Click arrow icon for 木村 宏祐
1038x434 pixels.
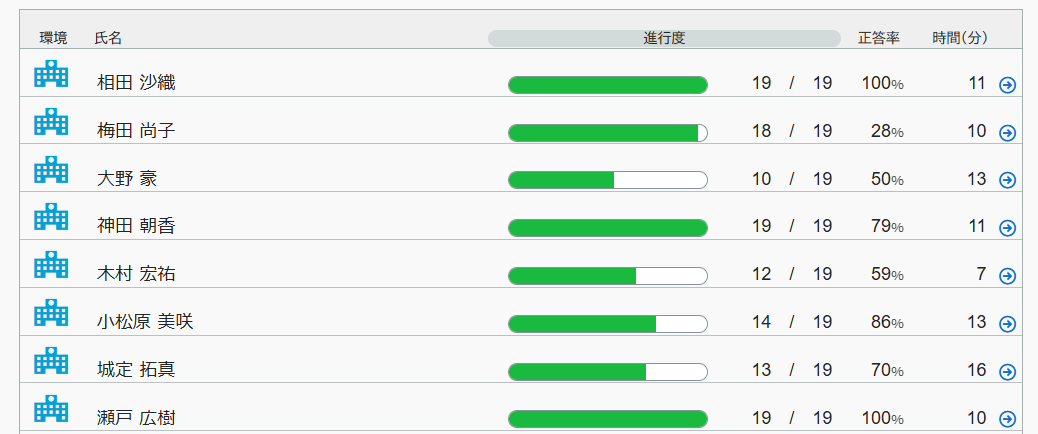1007,276
